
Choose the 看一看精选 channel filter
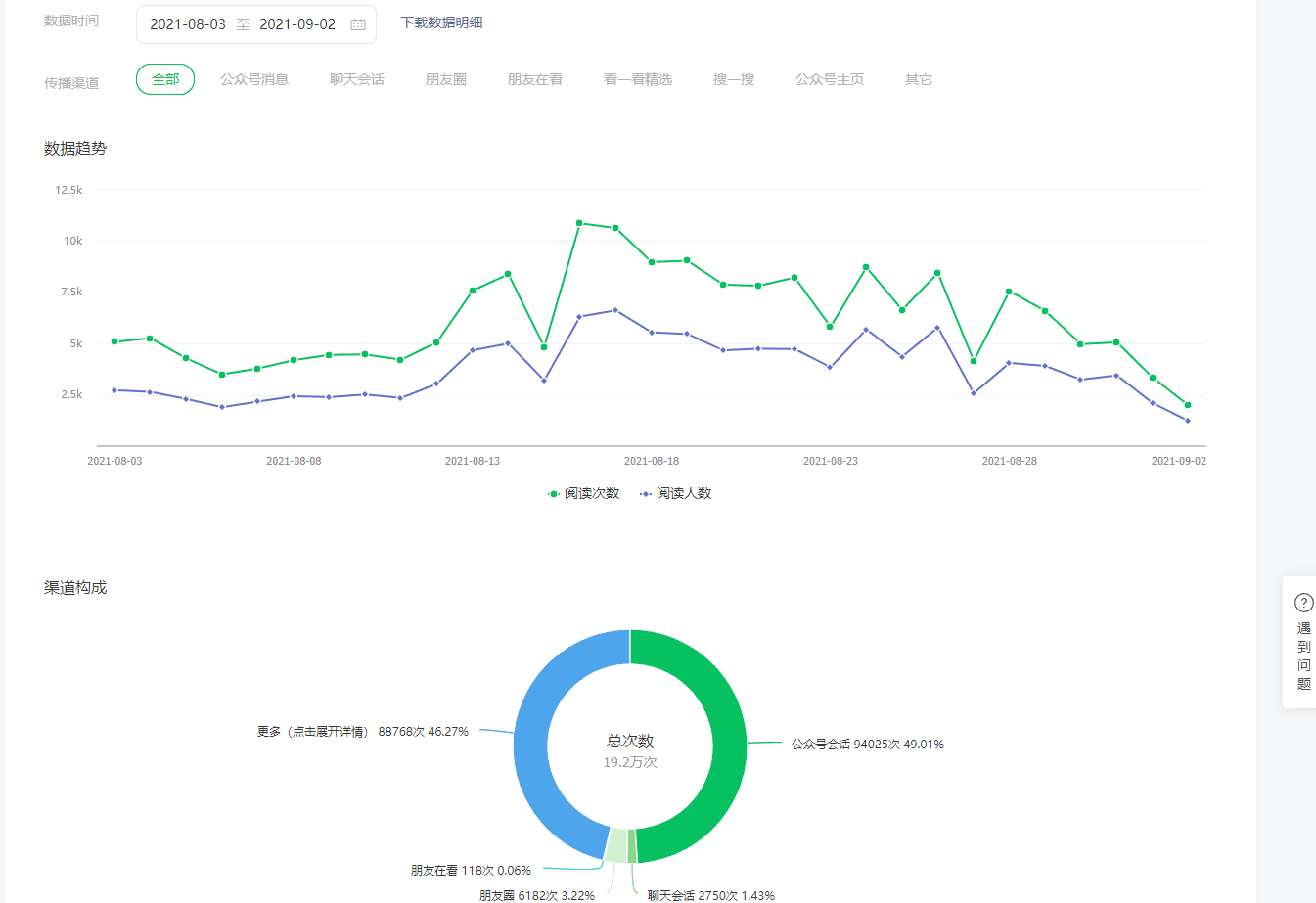pyautogui.click(x=638, y=79)
